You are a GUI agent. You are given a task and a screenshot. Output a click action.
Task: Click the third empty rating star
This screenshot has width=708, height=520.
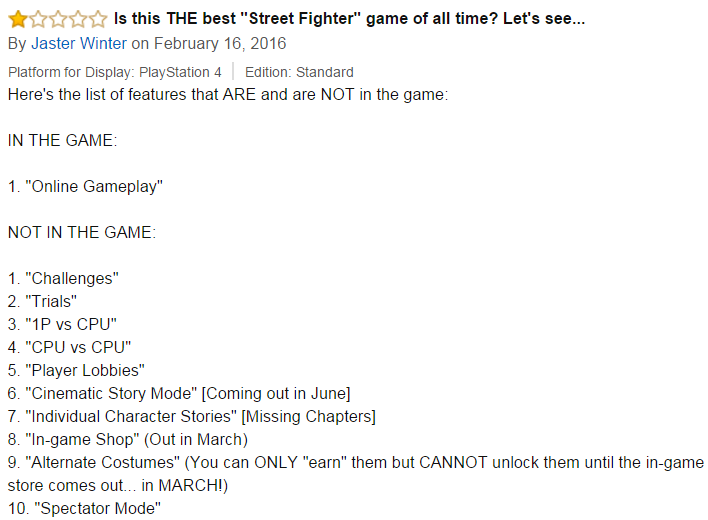(58, 19)
